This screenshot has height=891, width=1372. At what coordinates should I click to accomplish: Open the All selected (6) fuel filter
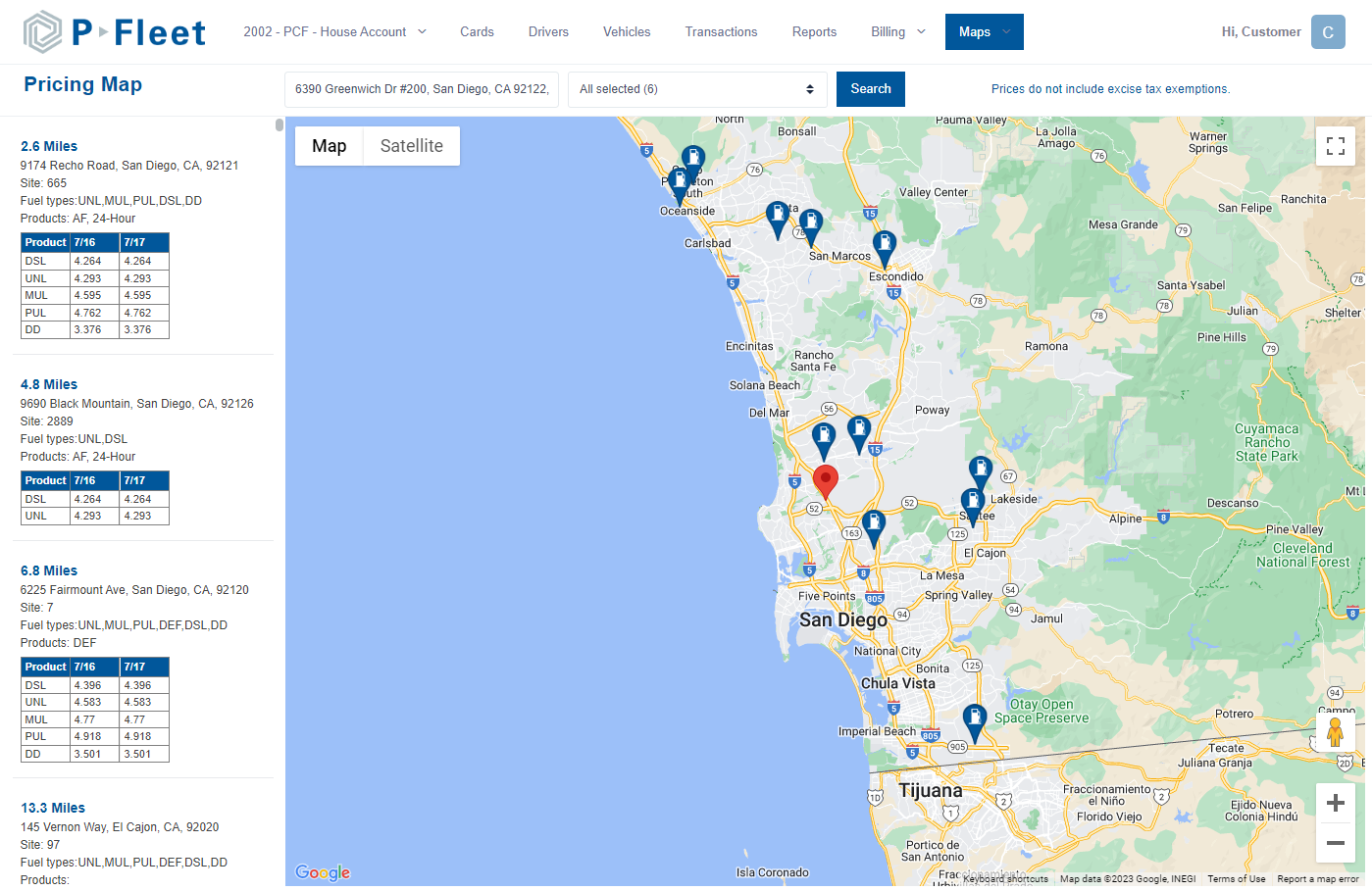coord(696,88)
